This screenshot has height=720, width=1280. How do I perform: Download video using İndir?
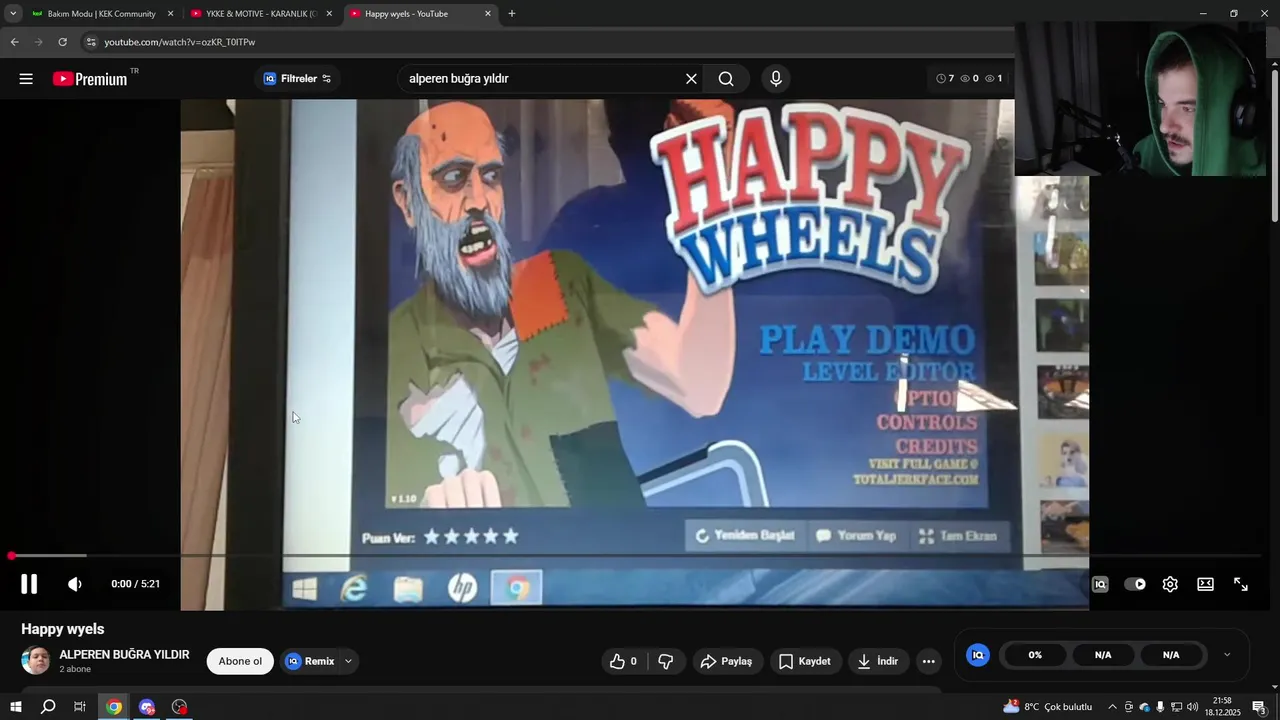879,661
